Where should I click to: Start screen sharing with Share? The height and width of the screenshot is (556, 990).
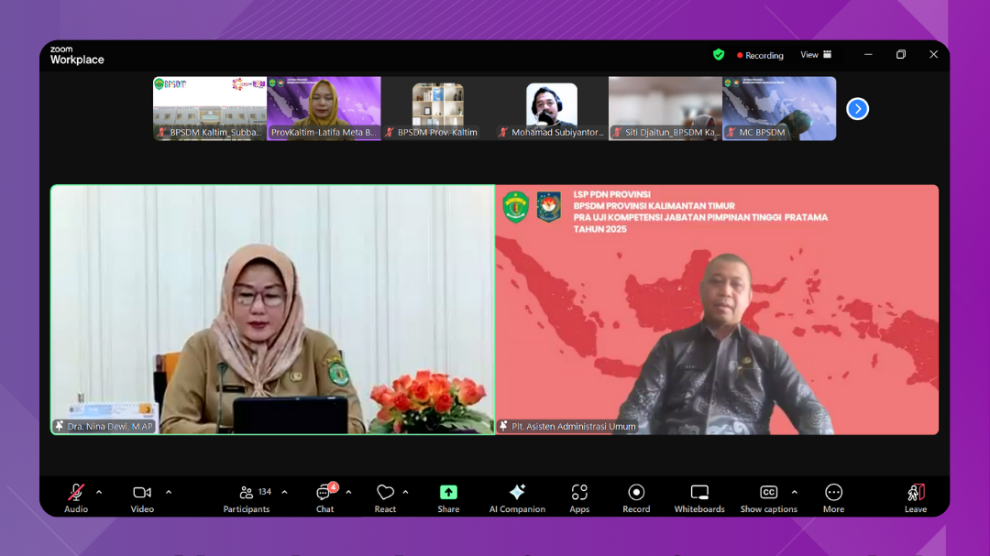click(x=448, y=498)
